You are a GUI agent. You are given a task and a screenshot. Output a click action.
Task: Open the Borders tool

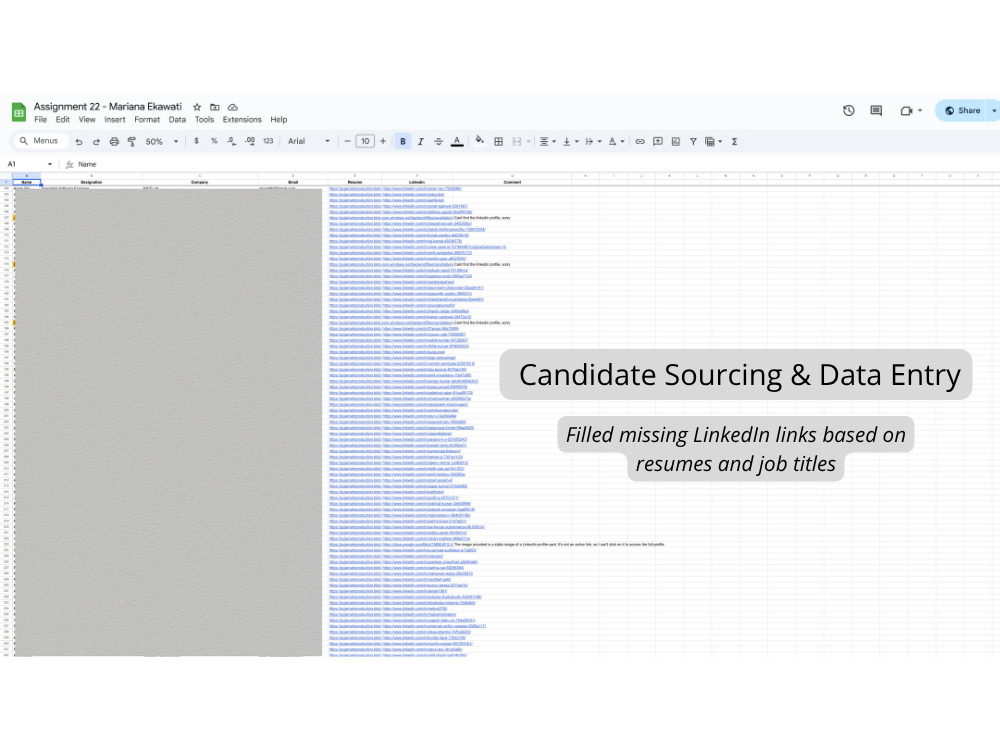[499, 142]
